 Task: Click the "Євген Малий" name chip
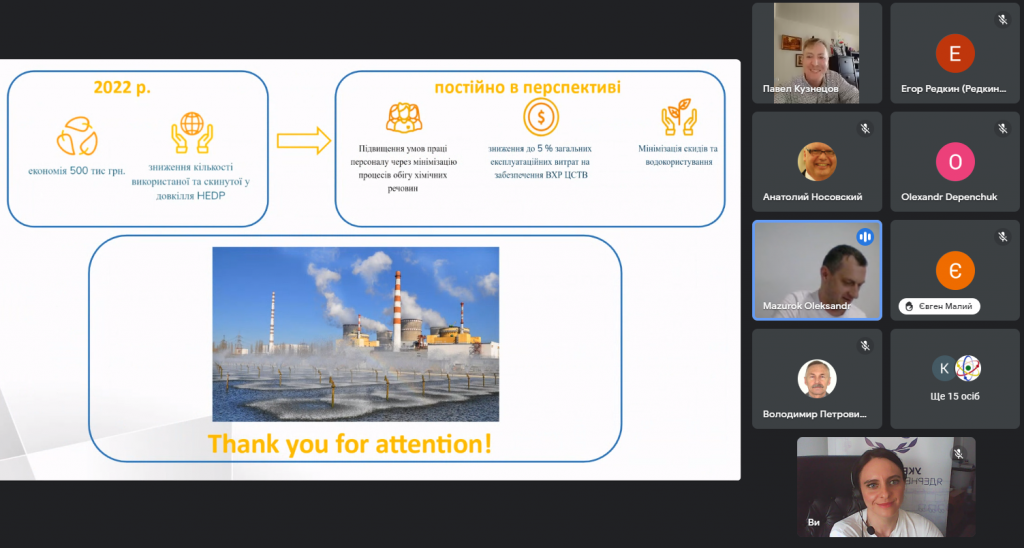click(939, 306)
